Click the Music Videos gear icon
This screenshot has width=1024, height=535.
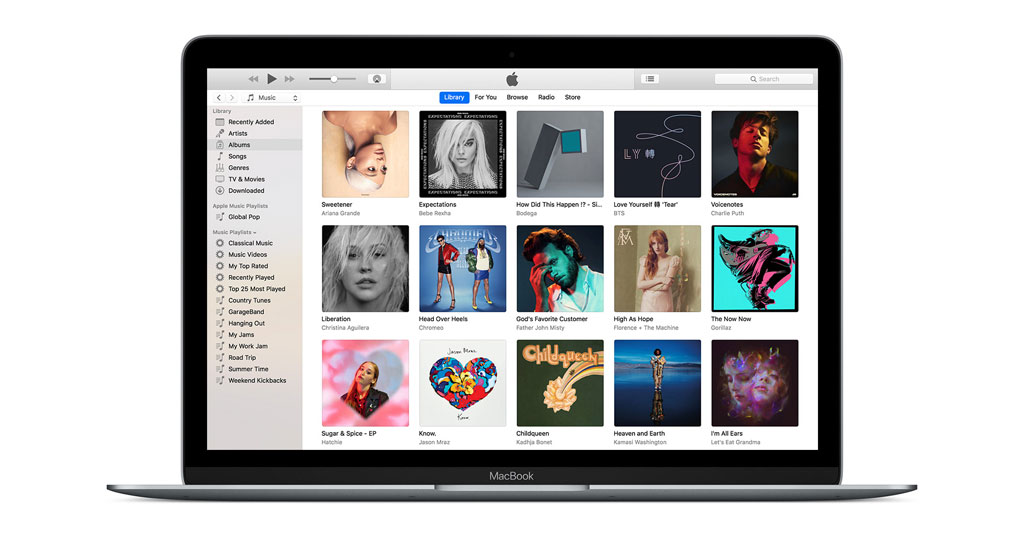(x=220, y=255)
